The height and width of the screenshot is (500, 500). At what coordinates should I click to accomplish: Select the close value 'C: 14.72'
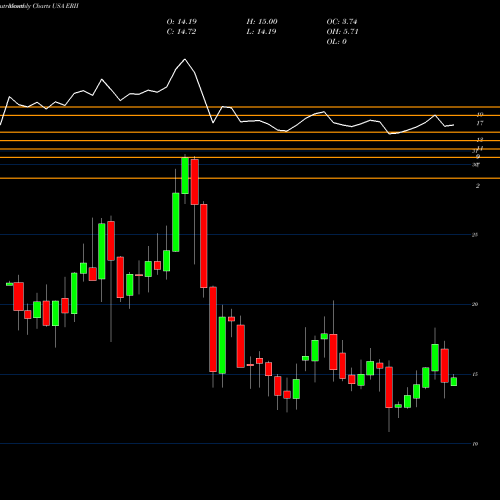[x=181, y=32]
